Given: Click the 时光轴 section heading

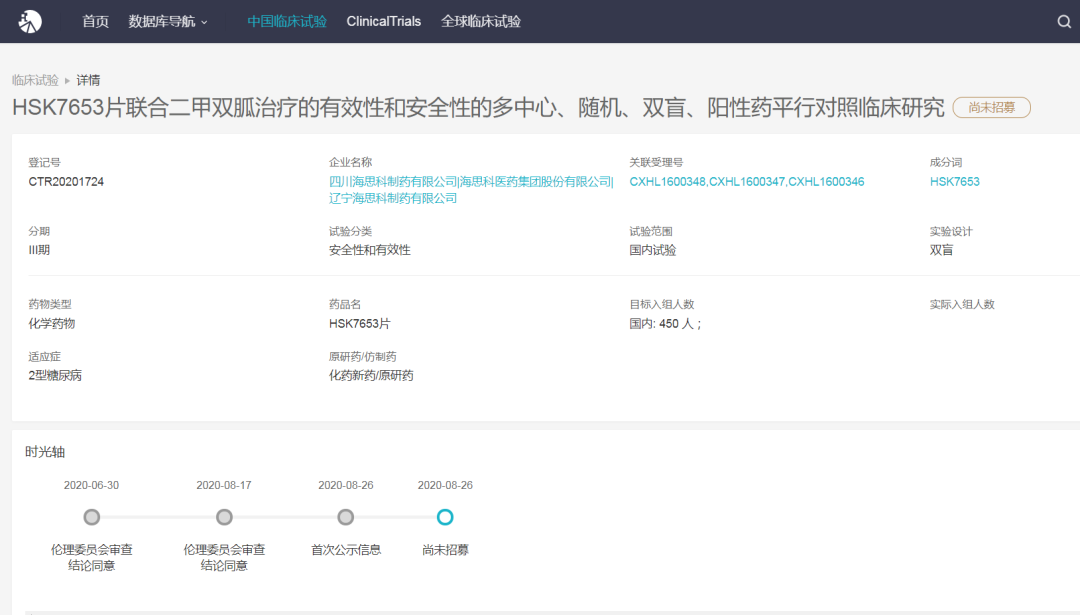Looking at the screenshot, I should point(45,452).
